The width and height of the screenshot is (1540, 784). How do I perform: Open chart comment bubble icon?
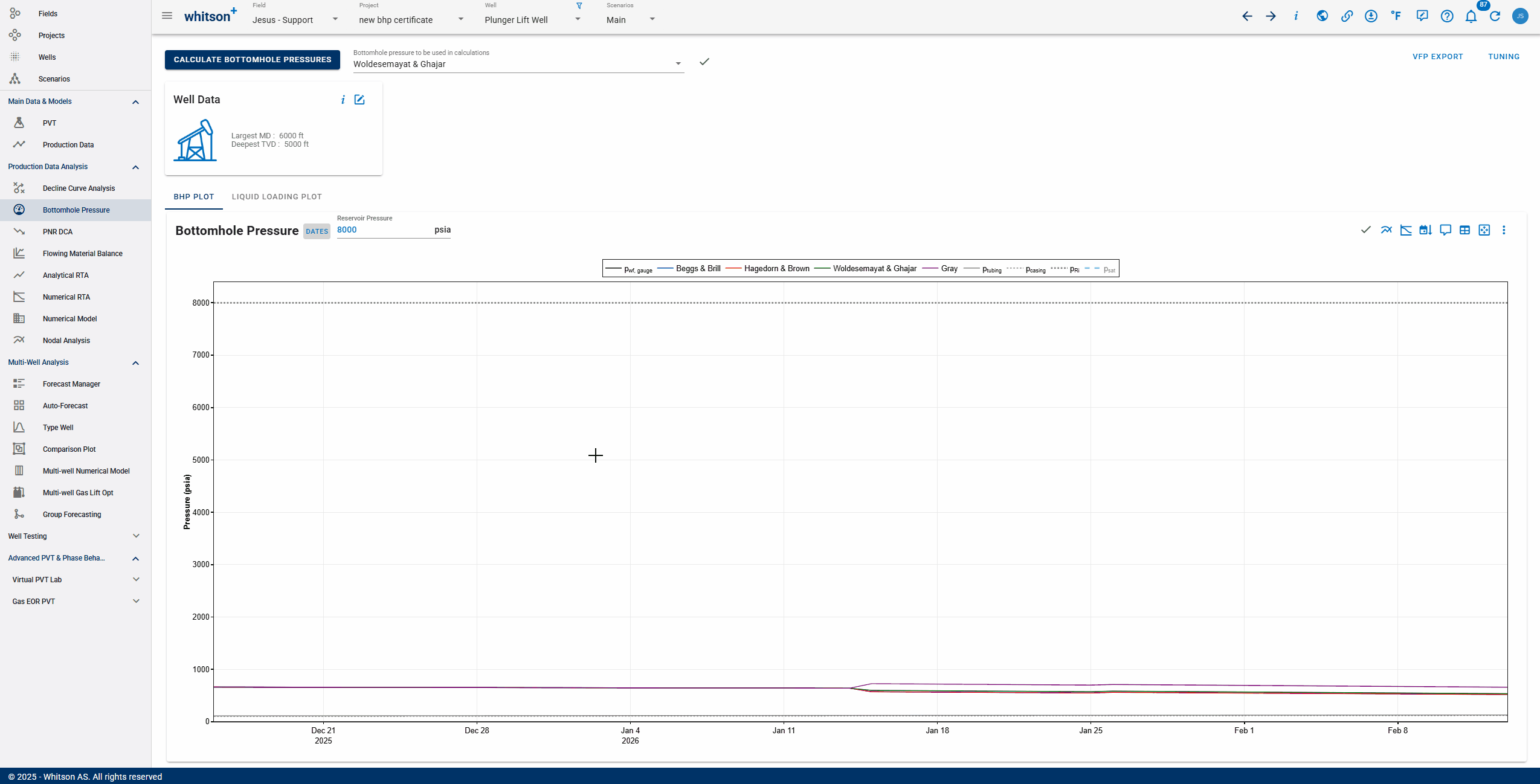tap(1445, 230)
